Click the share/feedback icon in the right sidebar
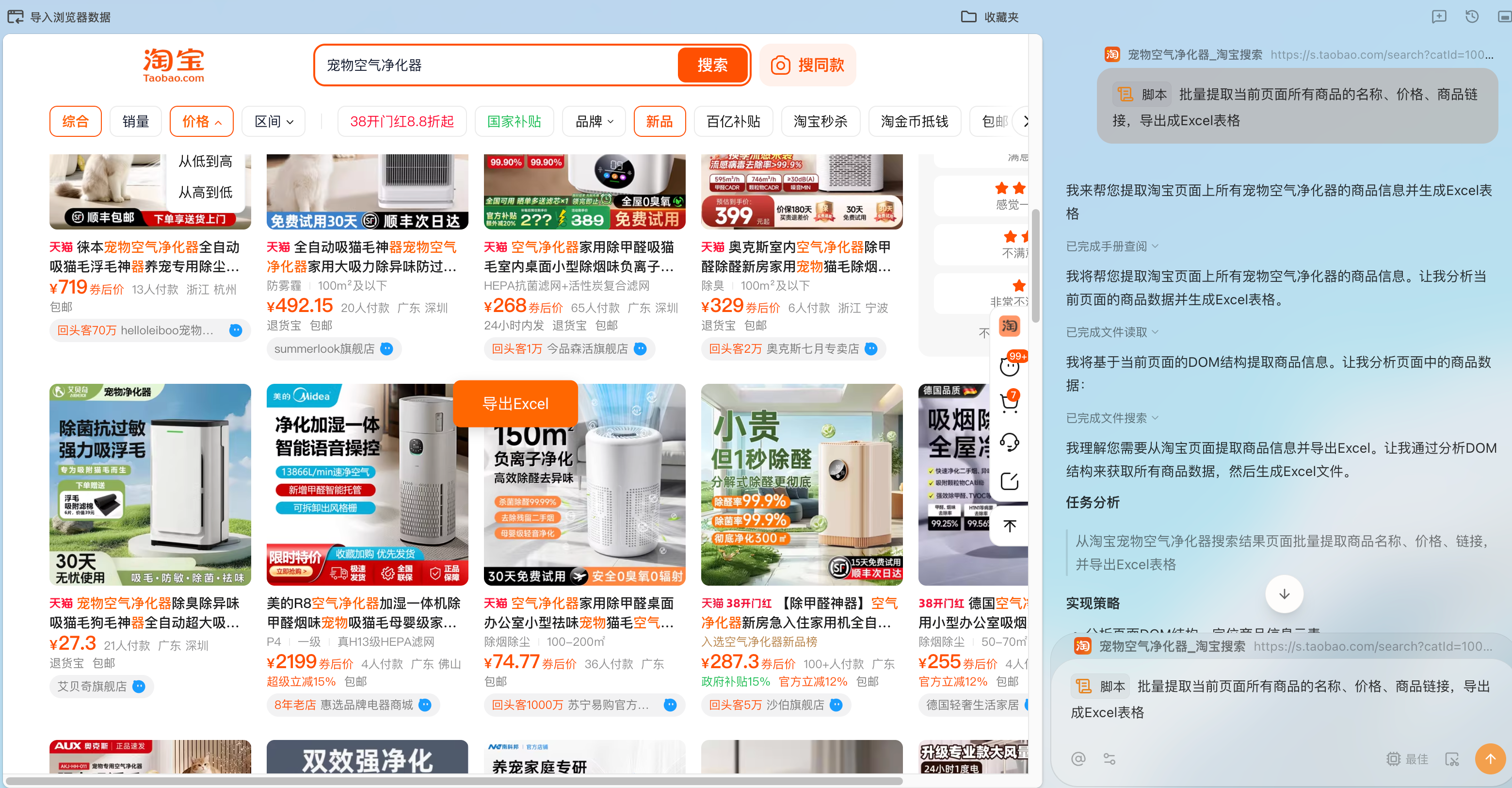 [1010, 481]
